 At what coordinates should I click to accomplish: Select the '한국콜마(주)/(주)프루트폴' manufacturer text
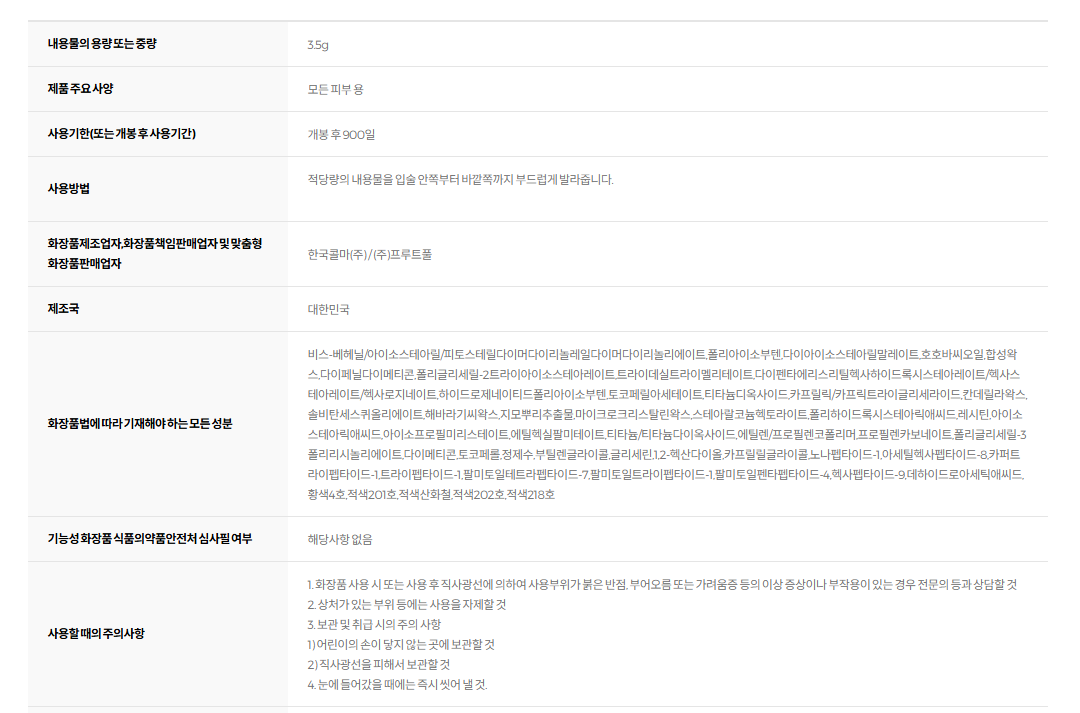click(x=370, y=254)
